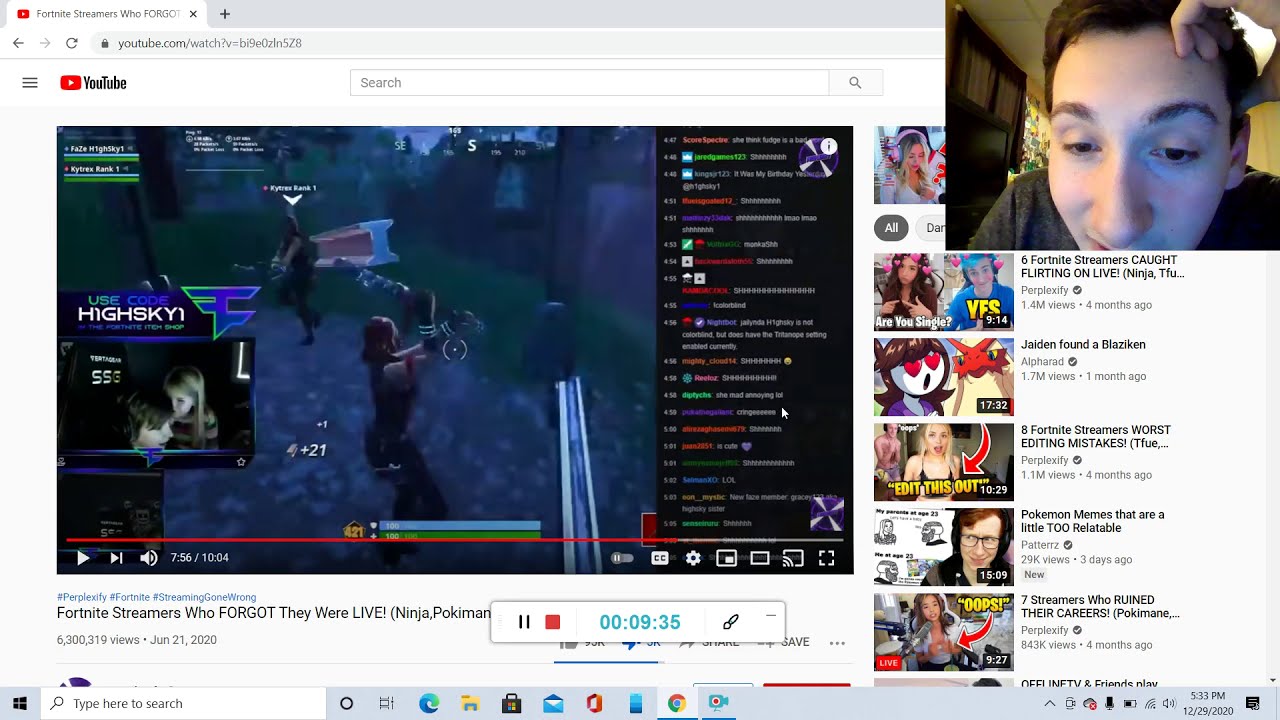Click the YouTube search input field

pyautogui.click(x=590, y=83)
